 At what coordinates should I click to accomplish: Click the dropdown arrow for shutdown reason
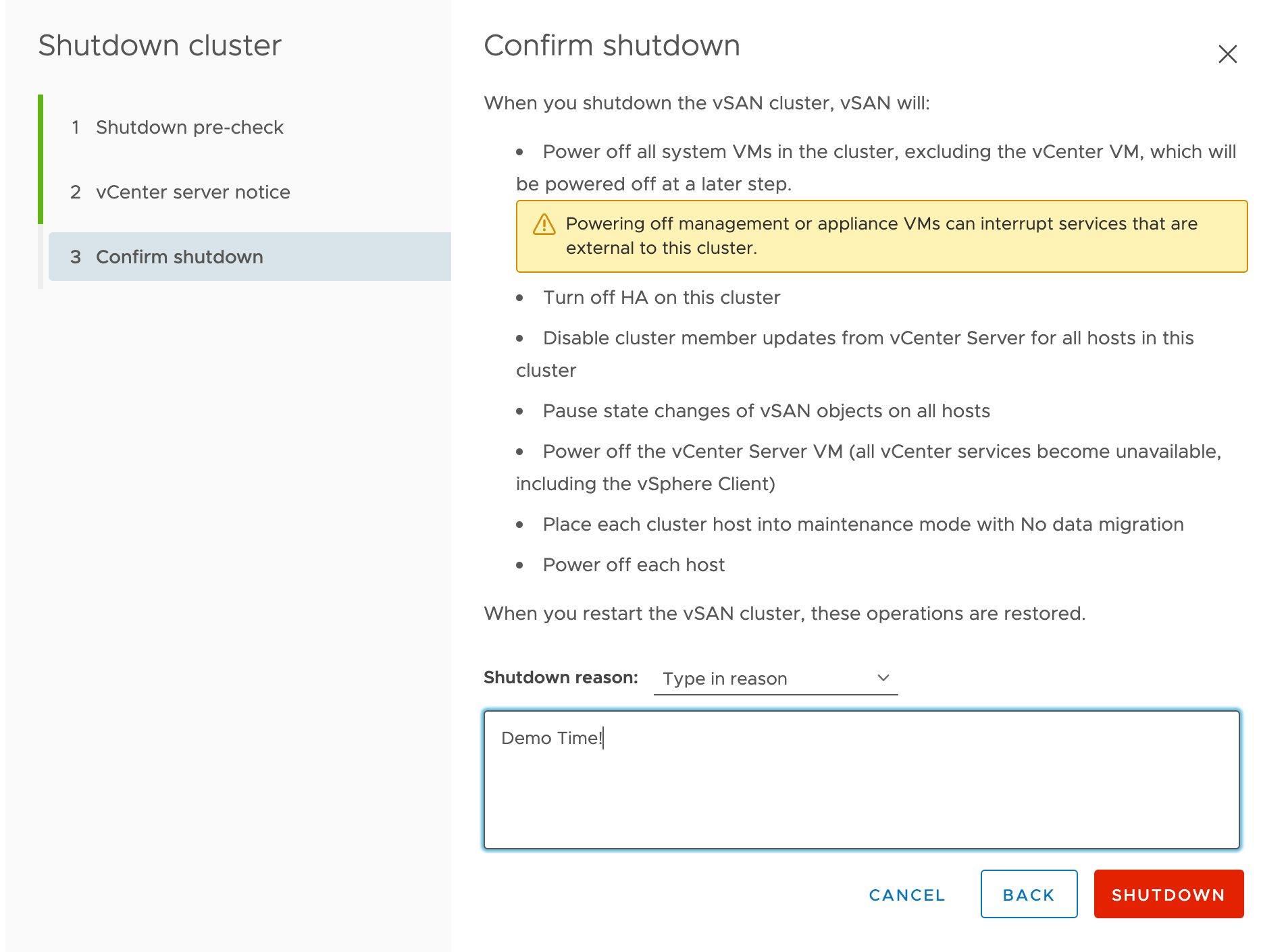pyautogui.click(x=883, y=677)
